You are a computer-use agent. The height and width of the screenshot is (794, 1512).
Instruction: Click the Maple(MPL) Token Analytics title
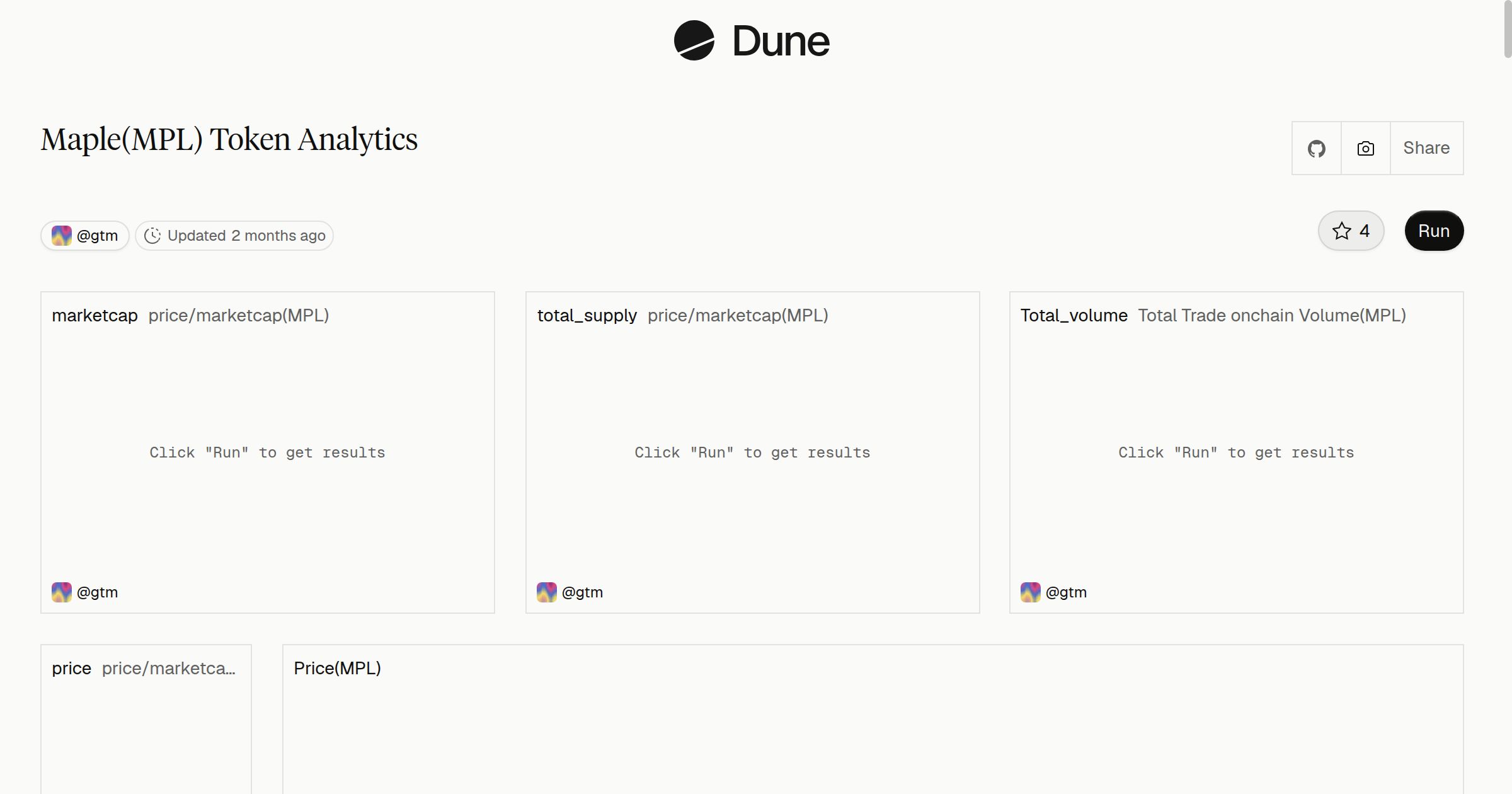click(x=229, y=139)
